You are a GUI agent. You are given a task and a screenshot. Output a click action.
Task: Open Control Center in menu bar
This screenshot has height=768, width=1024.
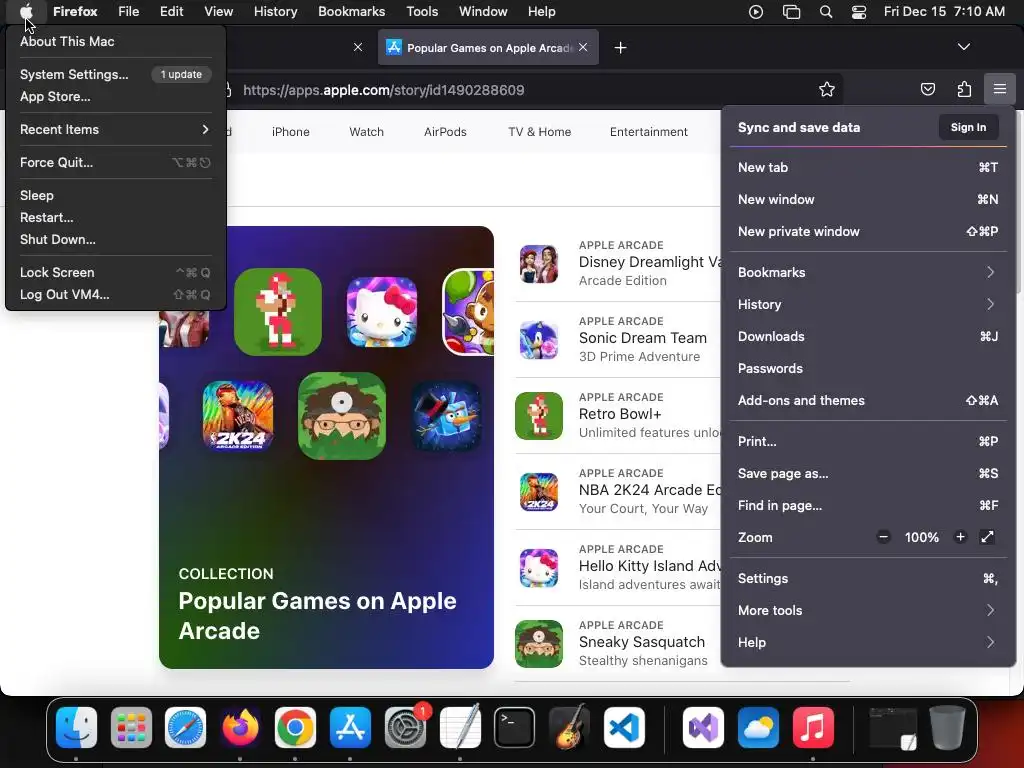click(x=859, y=12)
